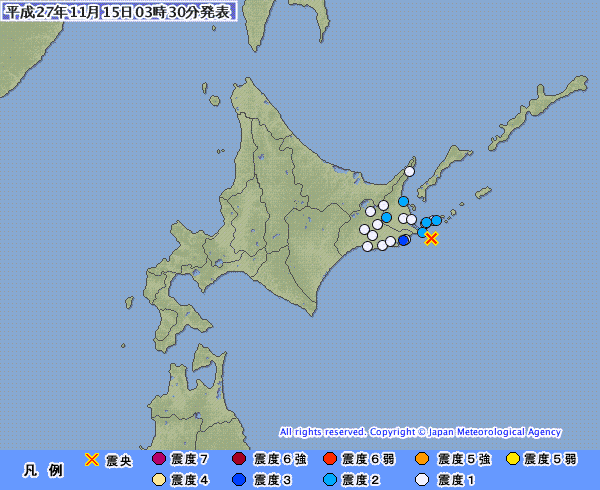This screenshot has width=600, height=490.
Task: Select the northernmost white 震度1 marker on Shiretoko
Action: (x=409, y=171)
